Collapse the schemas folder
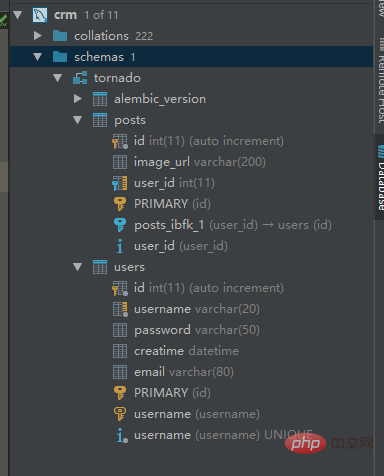 [38, 57]
